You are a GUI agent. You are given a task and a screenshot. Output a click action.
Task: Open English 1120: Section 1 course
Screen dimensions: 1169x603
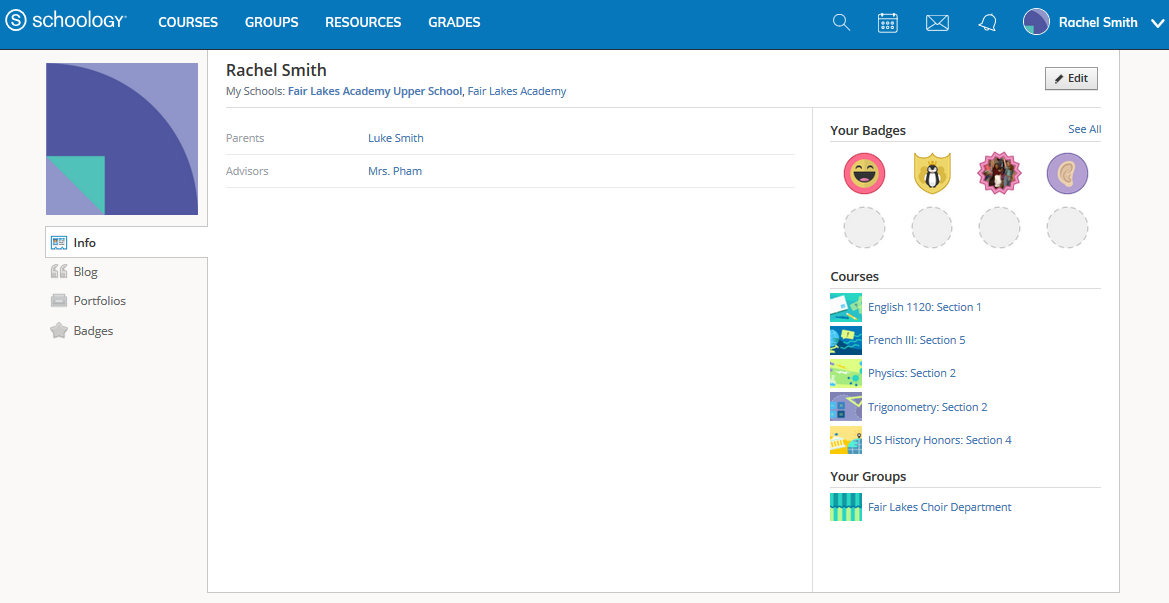924,307
